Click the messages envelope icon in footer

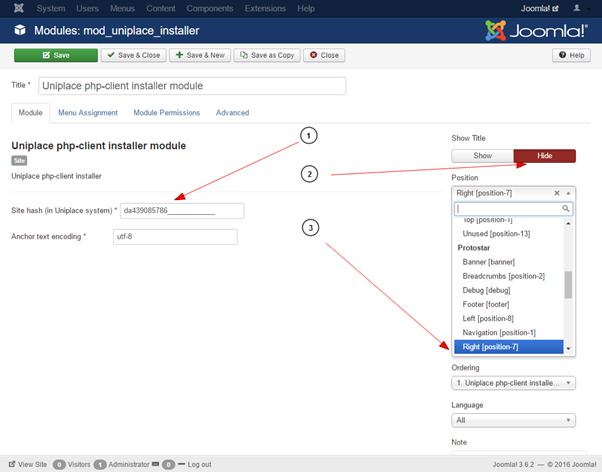(155, 464)
